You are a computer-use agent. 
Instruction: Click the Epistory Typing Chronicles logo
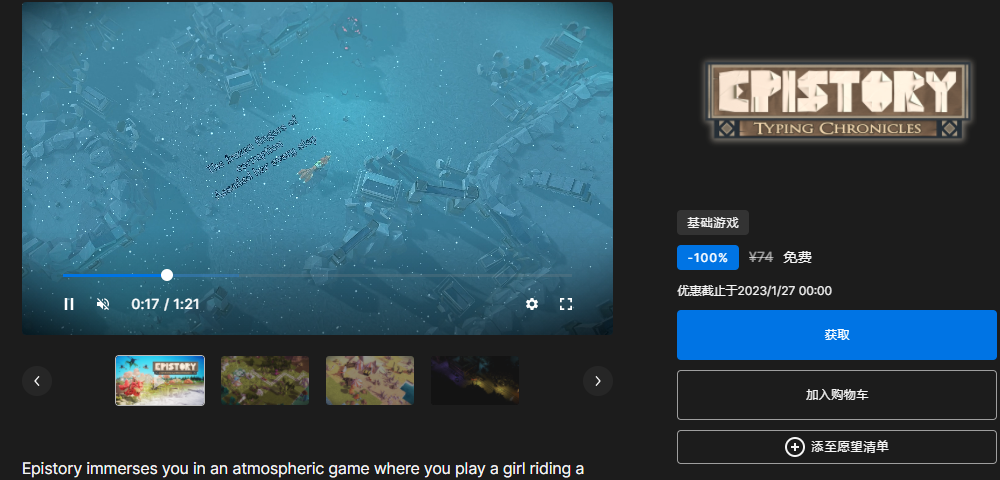pyautogui.click(x=836, y=100)
